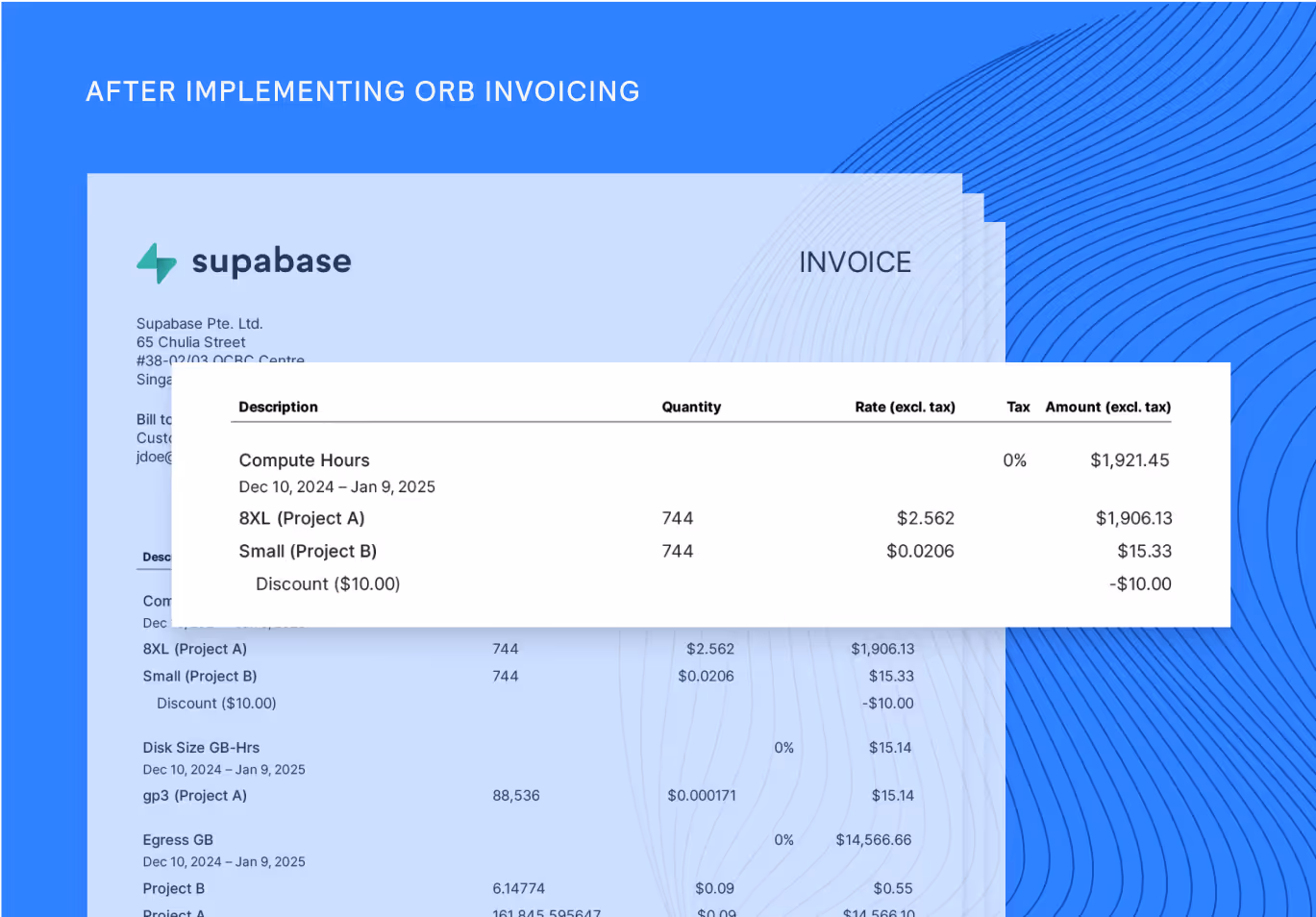
Task: Select the 'Dec 10, 2024 – Jan 9, 2025' date in callout
Action: (337, 487)
